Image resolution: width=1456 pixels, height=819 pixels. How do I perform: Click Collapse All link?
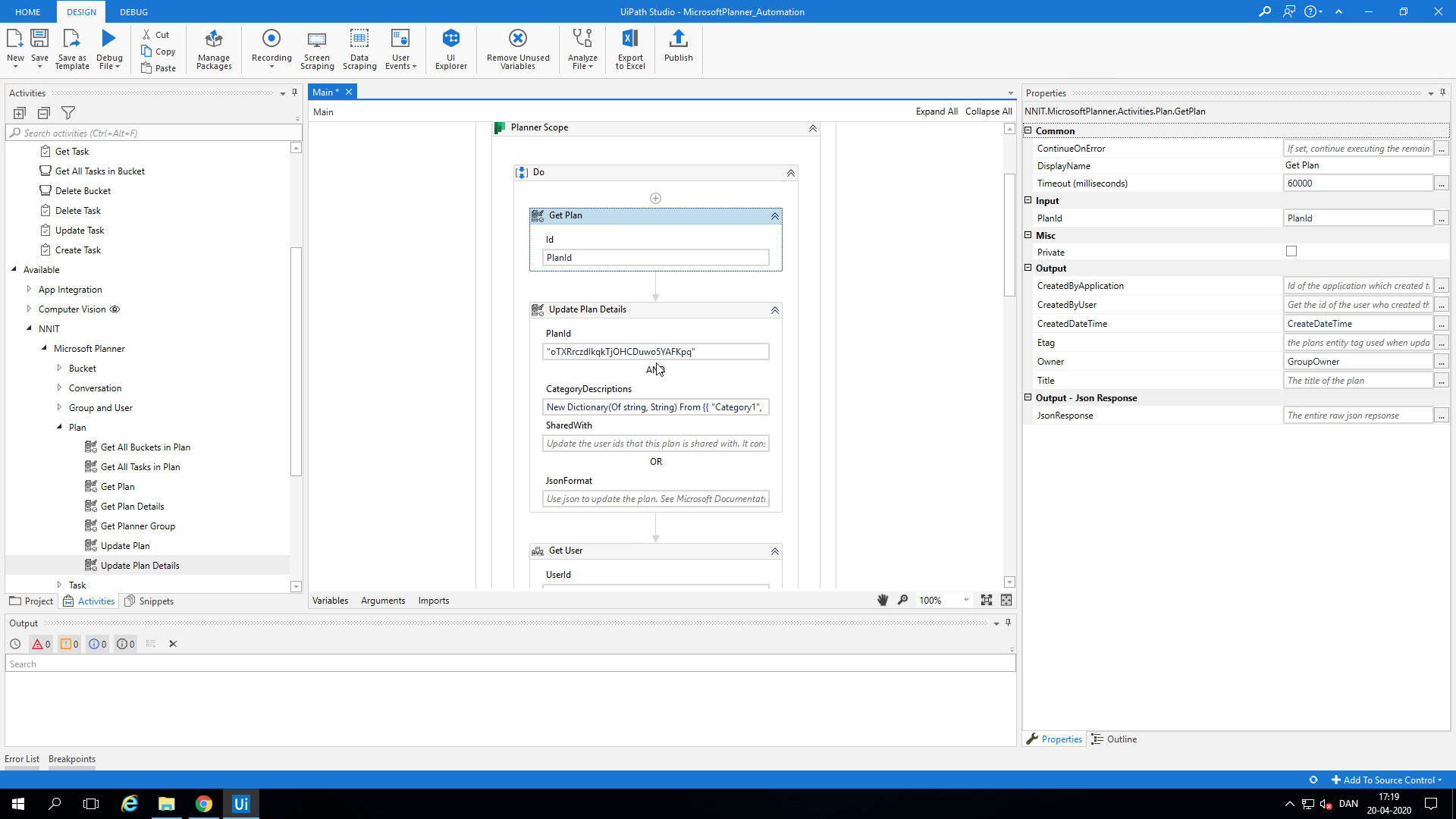point(989,111)
